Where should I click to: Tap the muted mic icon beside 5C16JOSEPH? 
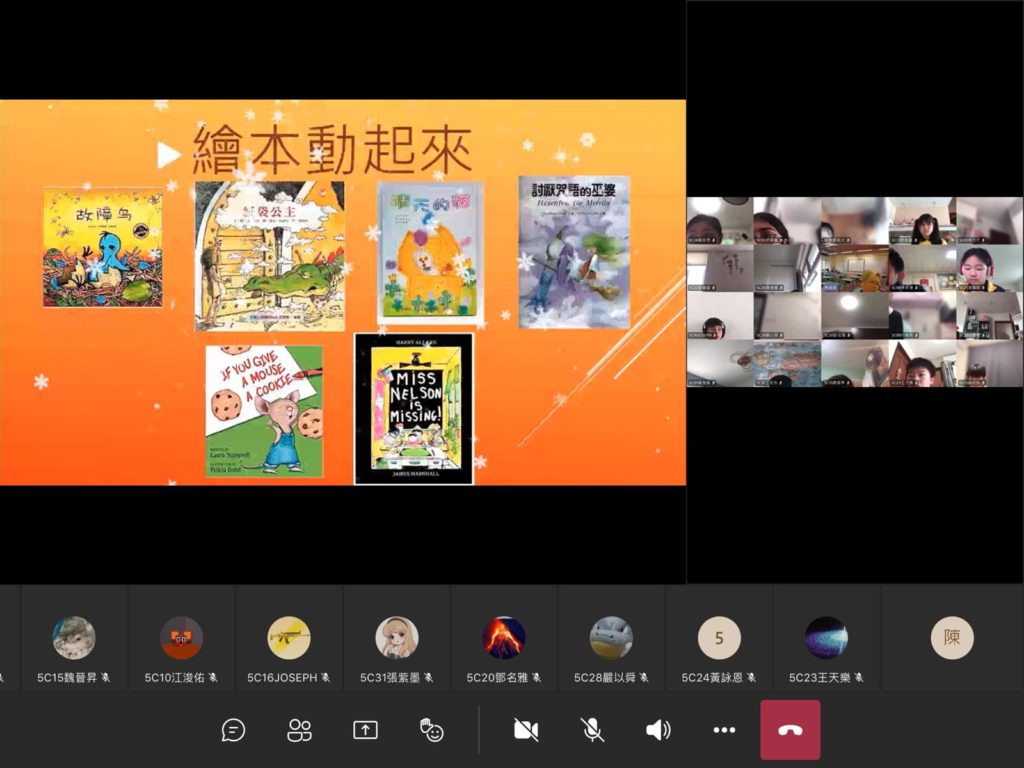pyautogui.click(x=325, y=678)
